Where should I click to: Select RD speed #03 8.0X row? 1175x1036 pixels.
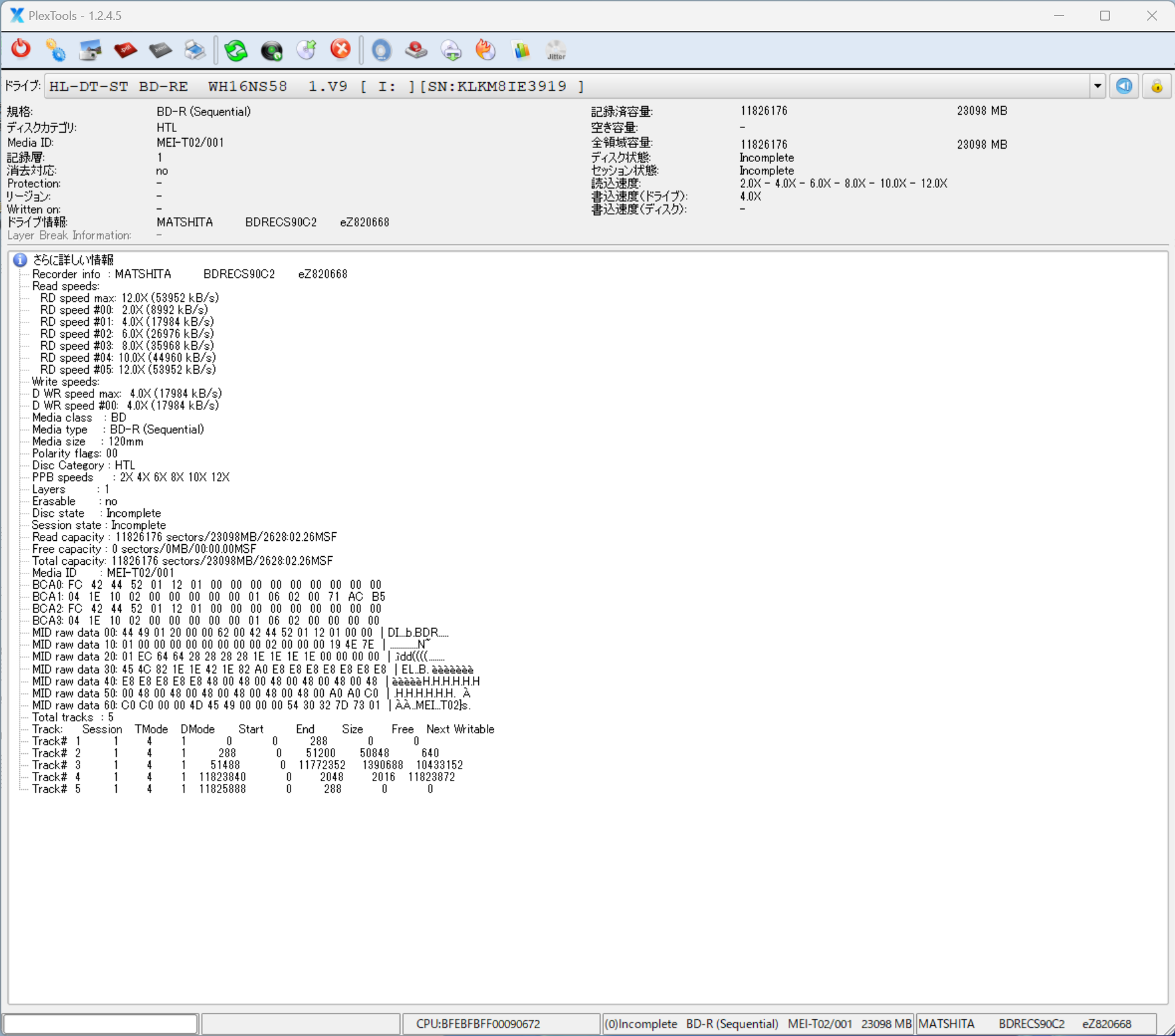tap(127, 346)
